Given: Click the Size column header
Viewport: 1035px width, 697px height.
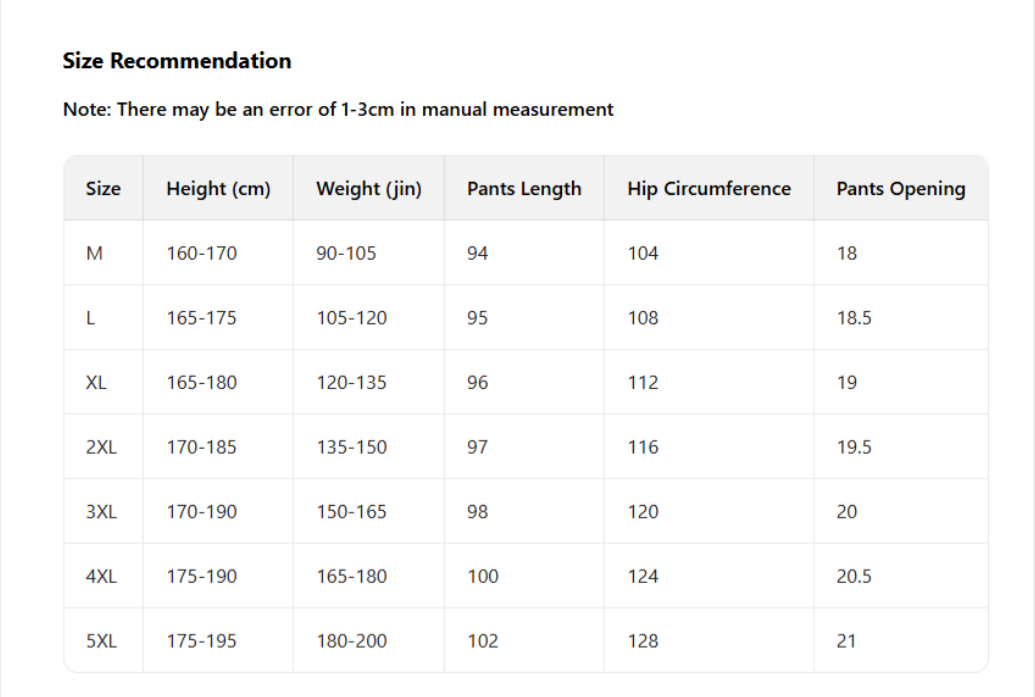Looking at the screenshot, I should 103,189.
